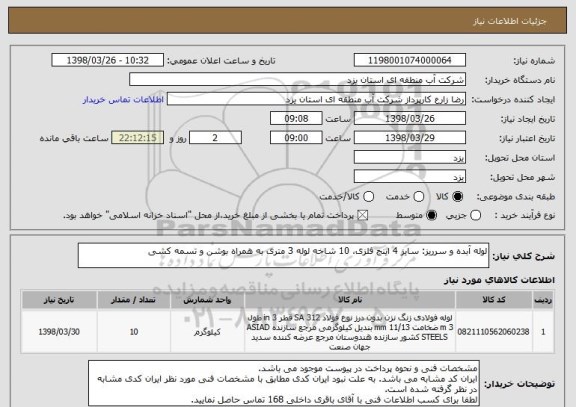Open اطلاعات تماس خریدار link
The image size is (576, 407).
[123, 100]
